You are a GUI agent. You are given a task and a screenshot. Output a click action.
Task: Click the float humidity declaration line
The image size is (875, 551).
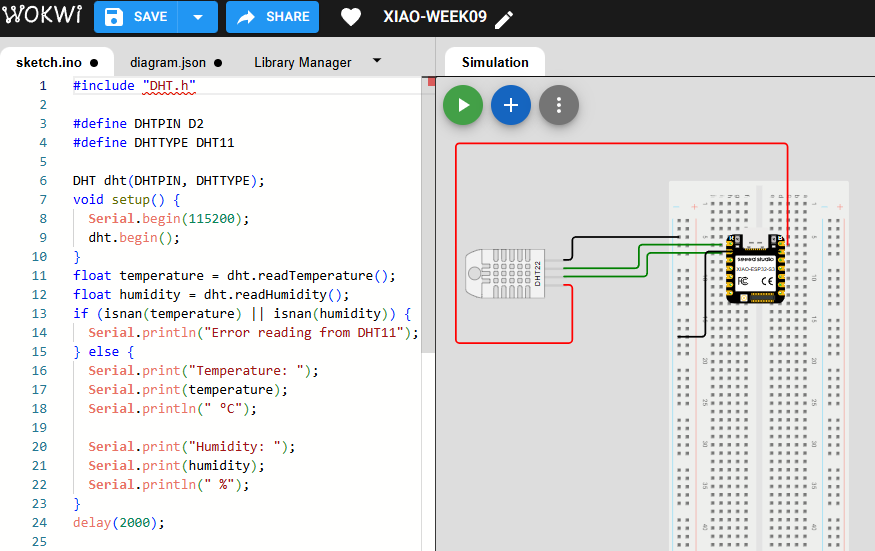click(x=211, y=295)
